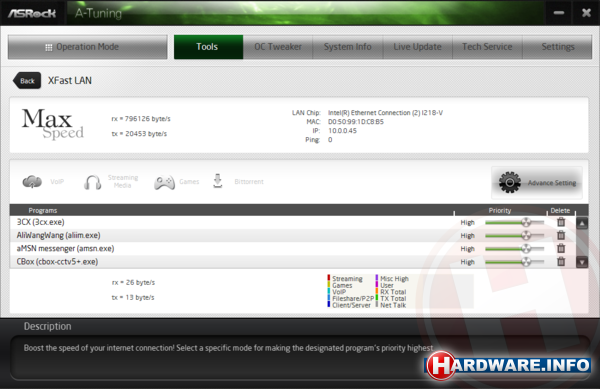
Task: Delete the 3CX program entry
Action: point(561,222)
